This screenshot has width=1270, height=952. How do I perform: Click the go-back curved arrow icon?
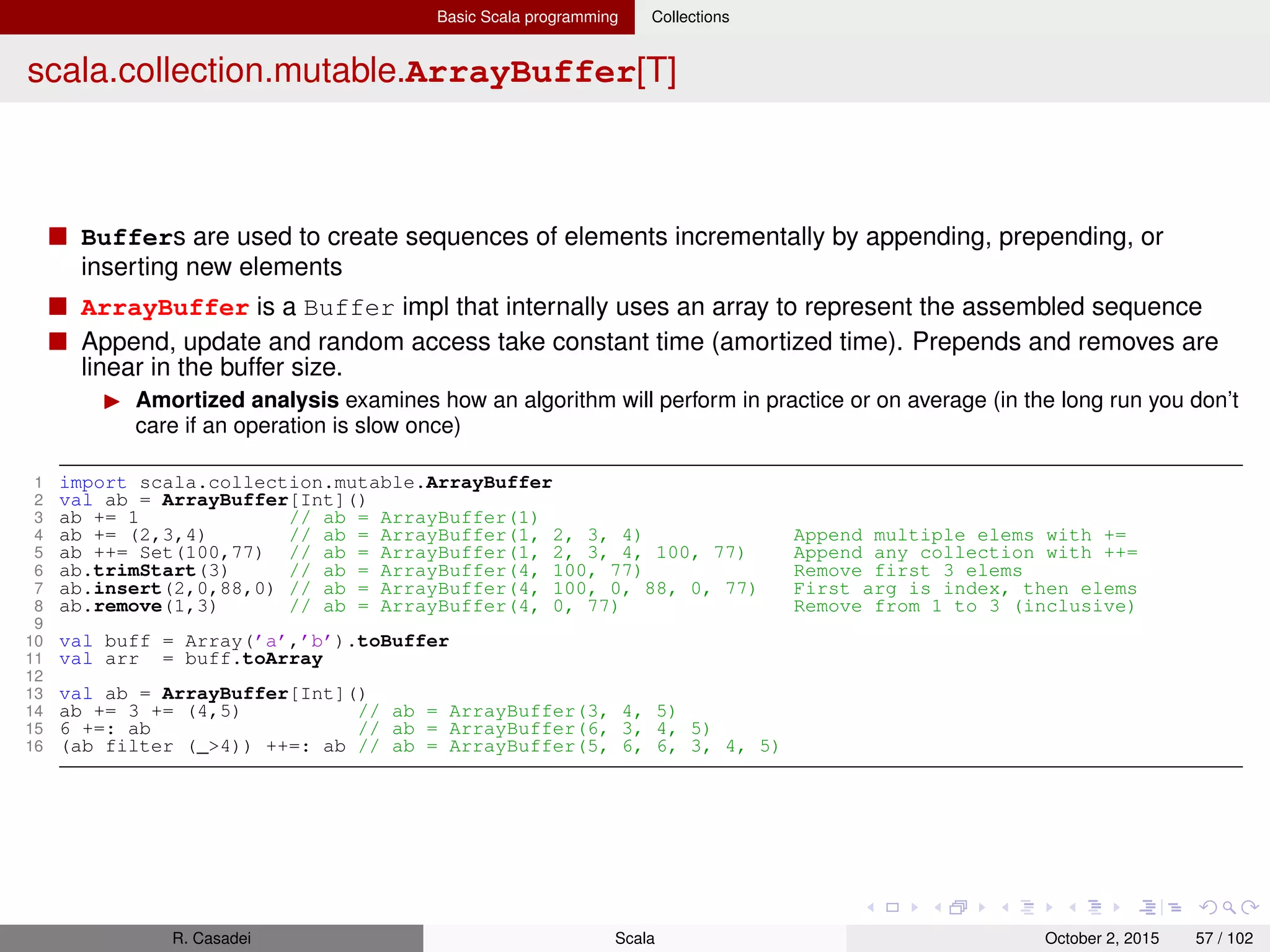tap(1208, 907)
